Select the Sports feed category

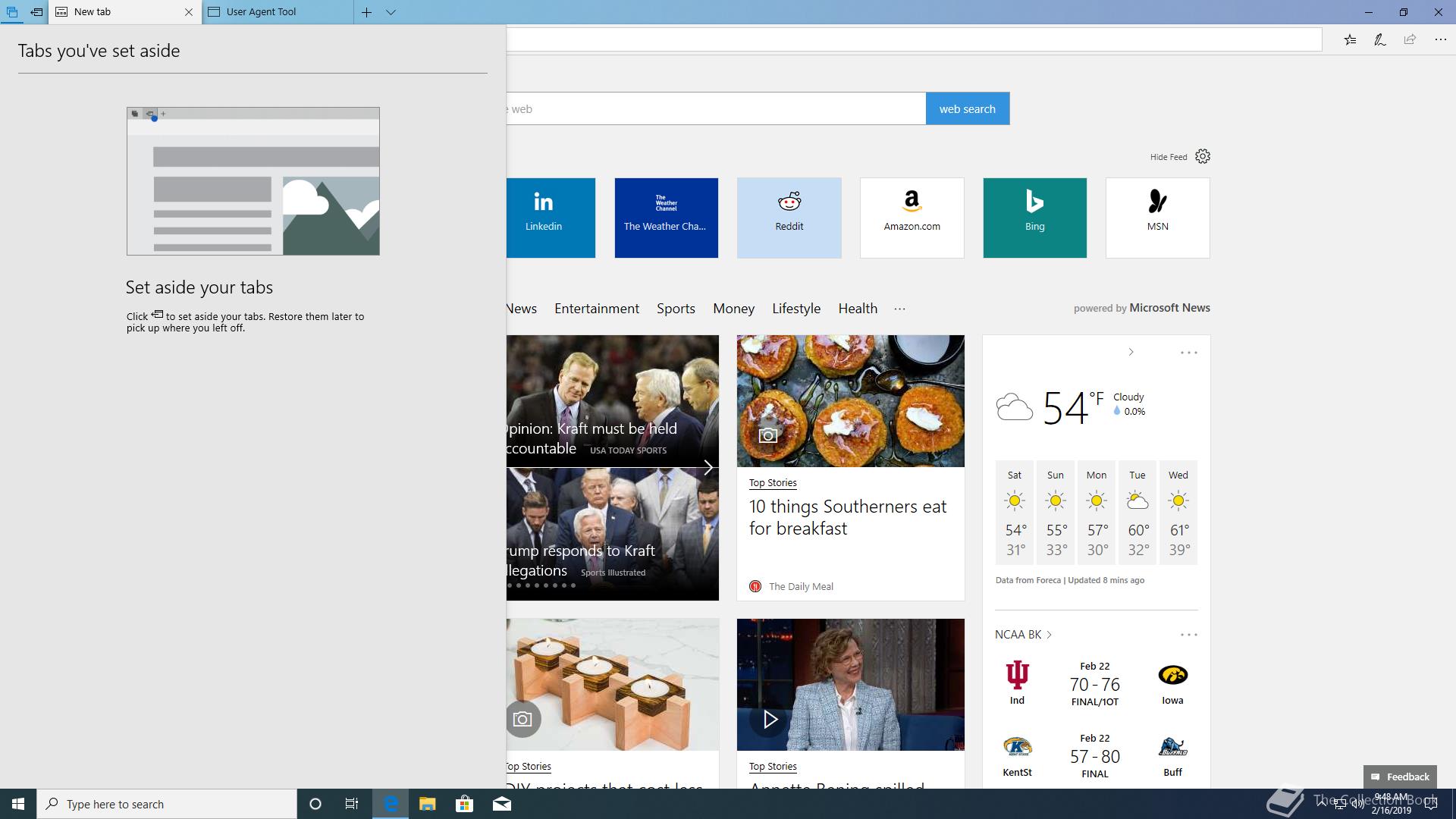point(676,309)
